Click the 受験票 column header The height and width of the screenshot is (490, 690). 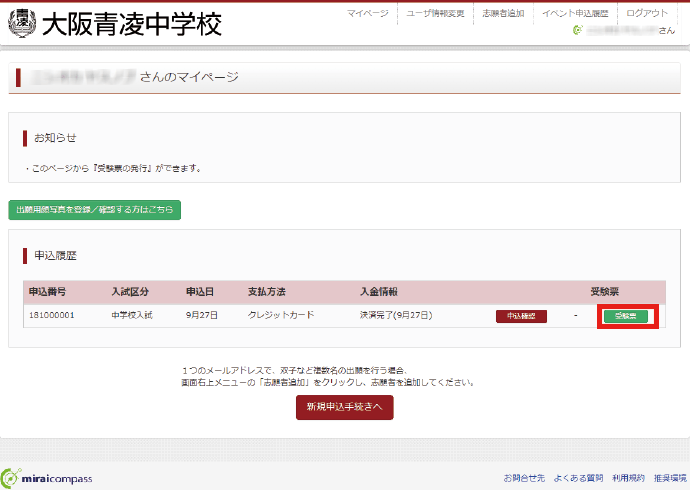[605, 292]
